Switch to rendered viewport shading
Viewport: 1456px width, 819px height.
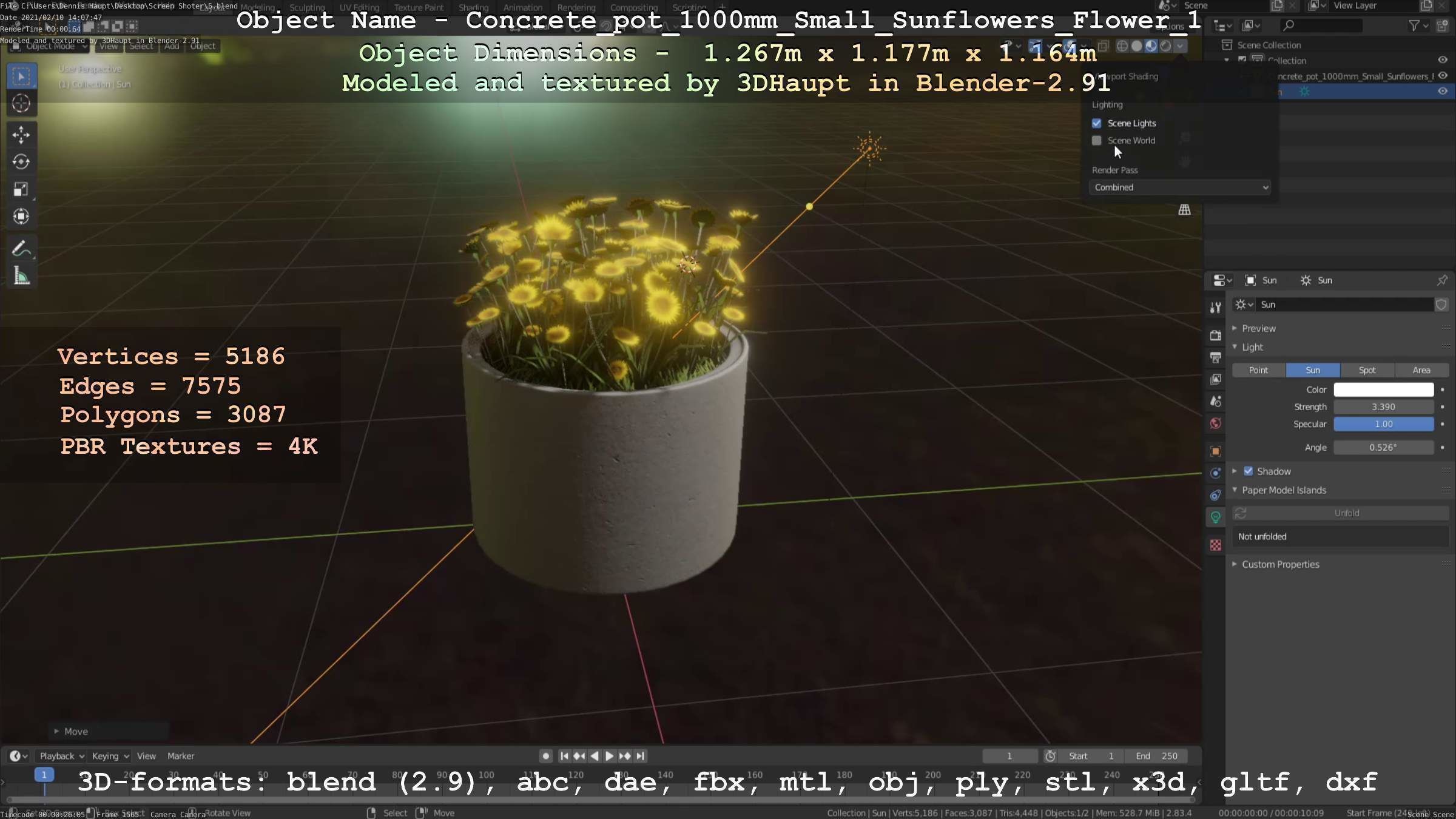coord(1165,46)
